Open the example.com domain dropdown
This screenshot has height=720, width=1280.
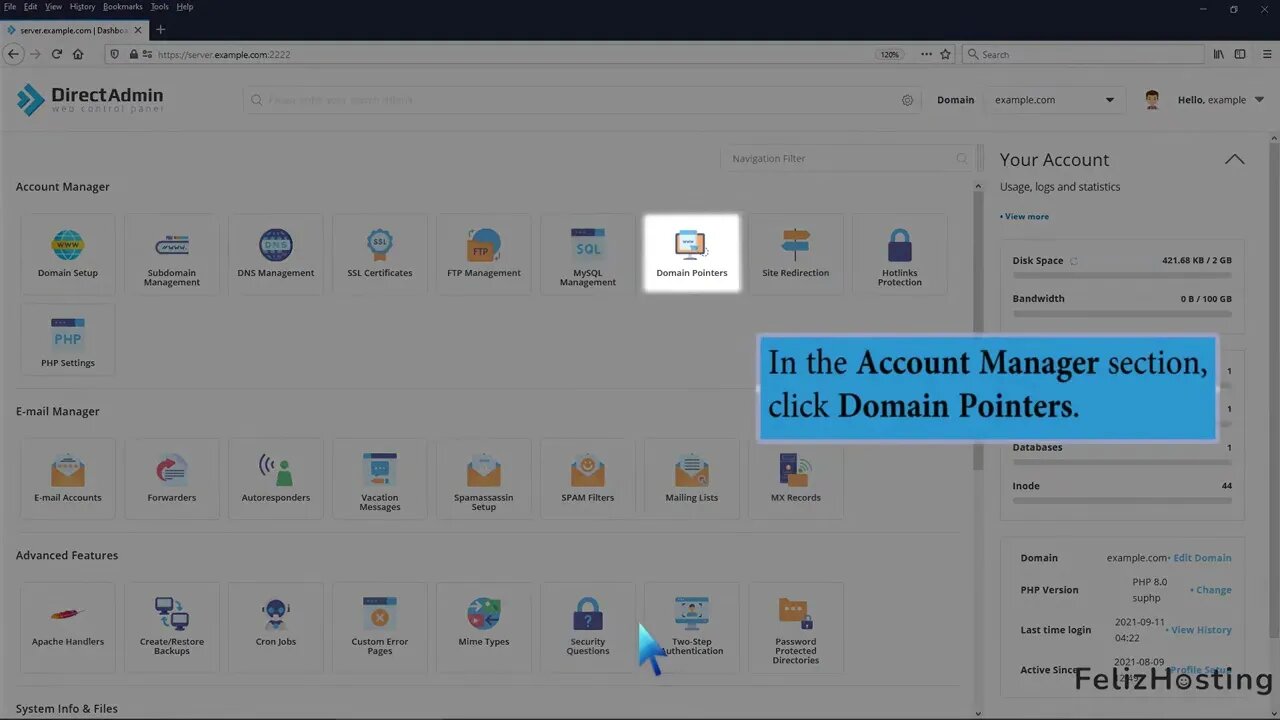[1054, 100]
